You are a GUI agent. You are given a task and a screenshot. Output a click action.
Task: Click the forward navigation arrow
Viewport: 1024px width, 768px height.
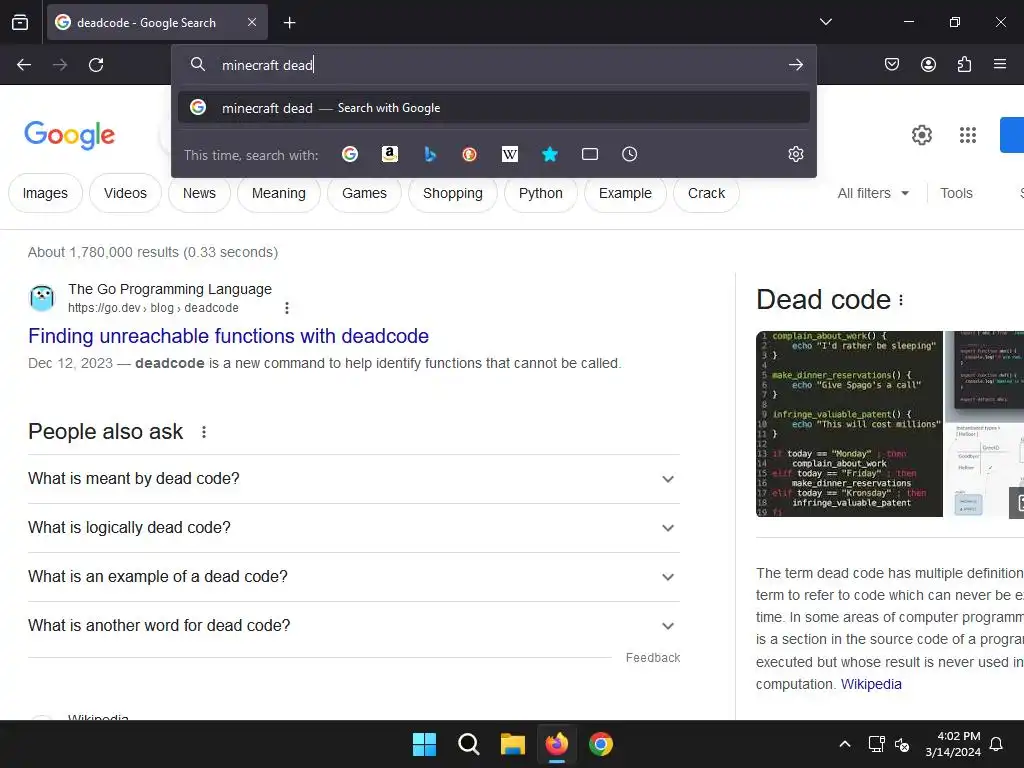60,65
